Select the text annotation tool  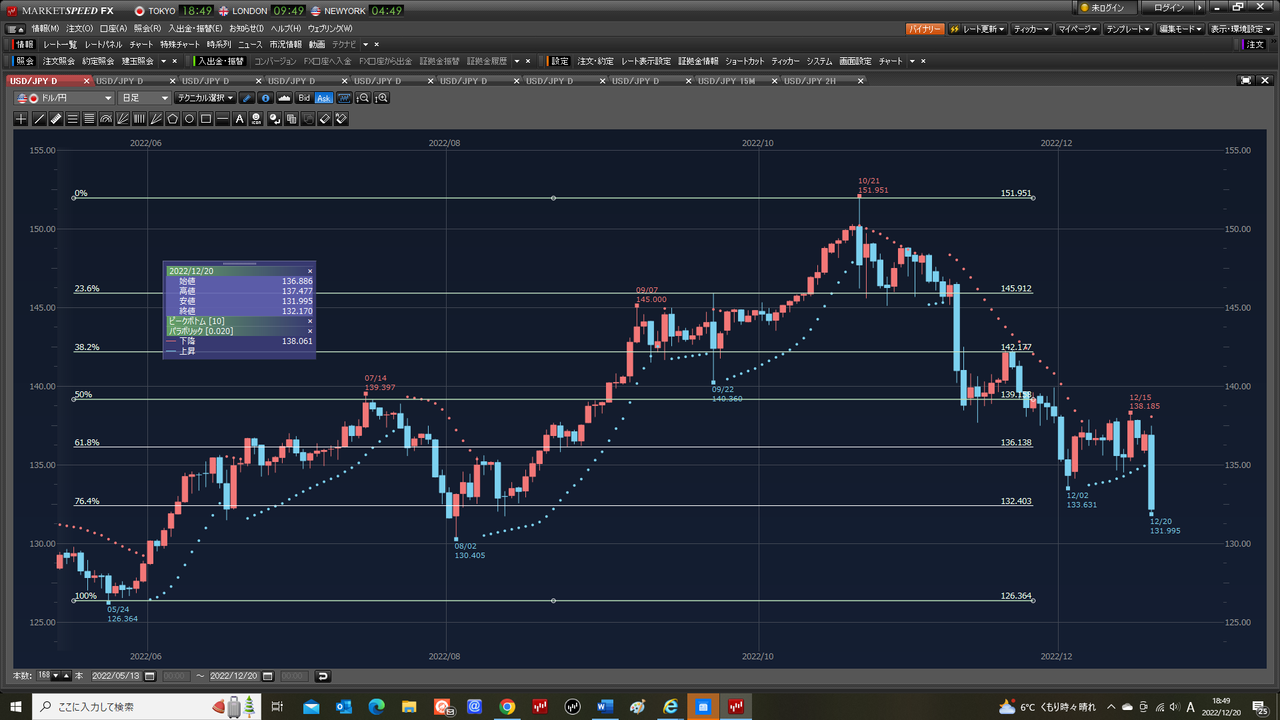[x=239, y=119]
